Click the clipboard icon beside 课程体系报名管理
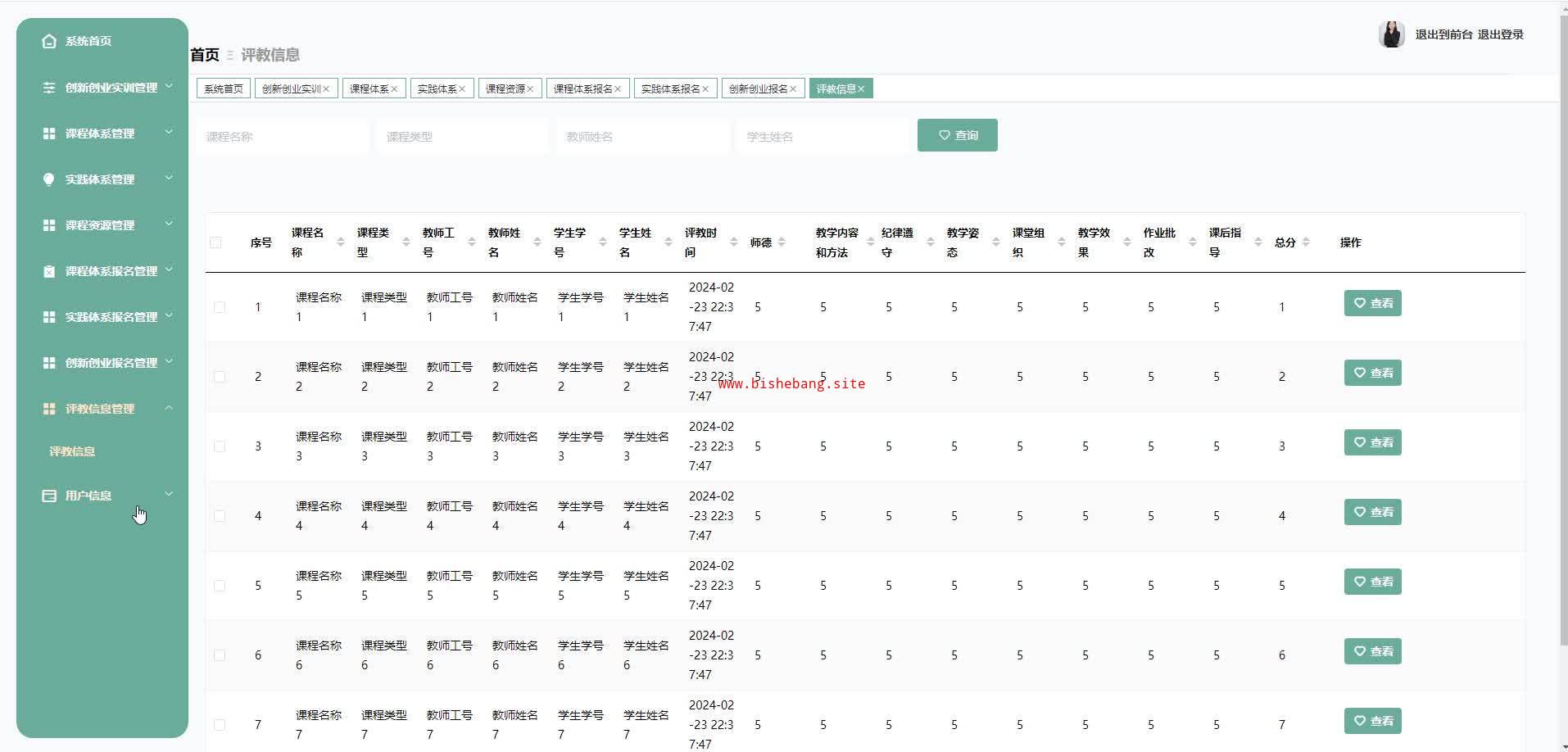Image resolution: width=1568 pixels, height=752 pixels. [x=49, y=271]
